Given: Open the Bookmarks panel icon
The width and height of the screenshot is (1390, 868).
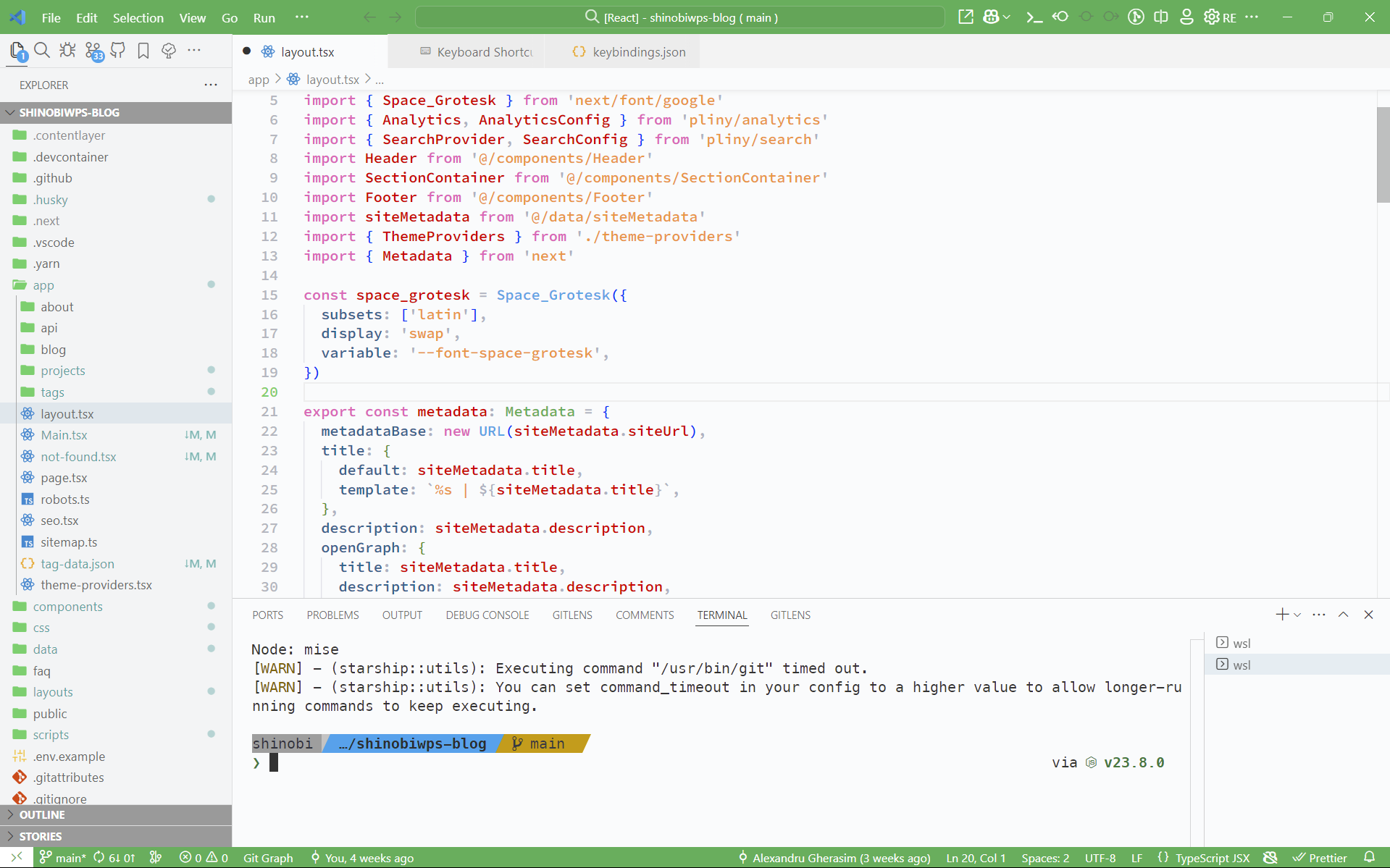Looking at the screenshot, I should coord(143,51).
